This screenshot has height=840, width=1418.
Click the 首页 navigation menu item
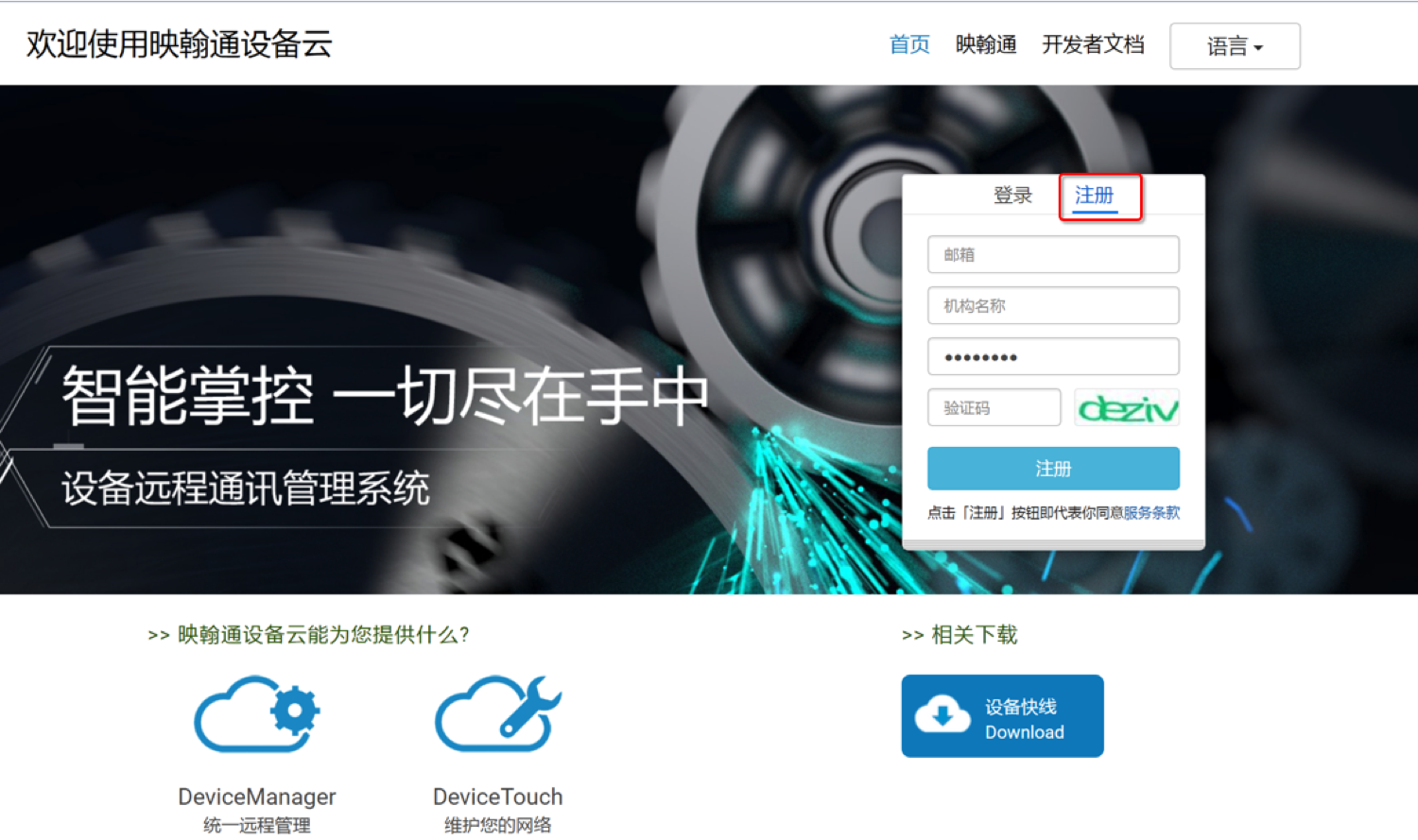tap(908, 44)
